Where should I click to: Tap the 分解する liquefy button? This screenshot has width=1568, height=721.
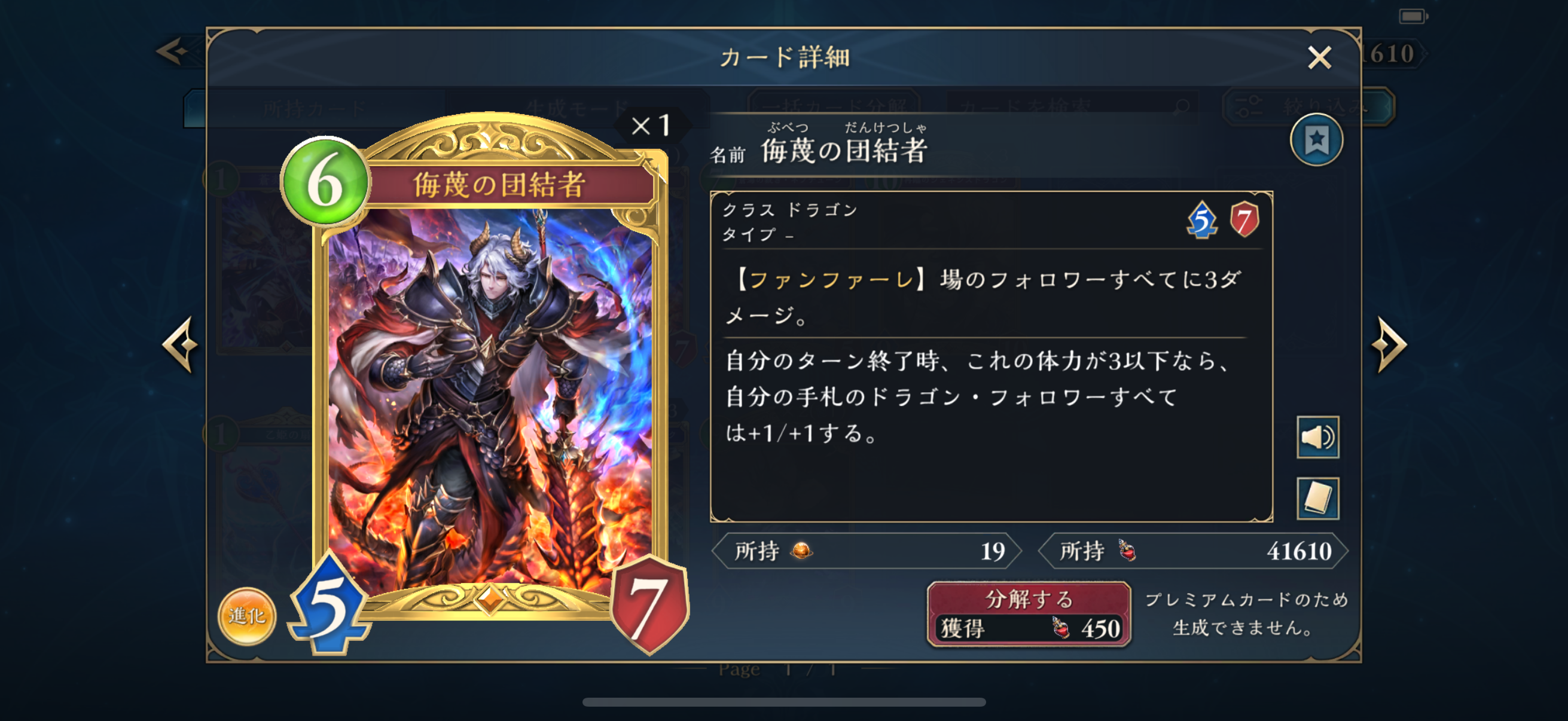coord(1029,614)
